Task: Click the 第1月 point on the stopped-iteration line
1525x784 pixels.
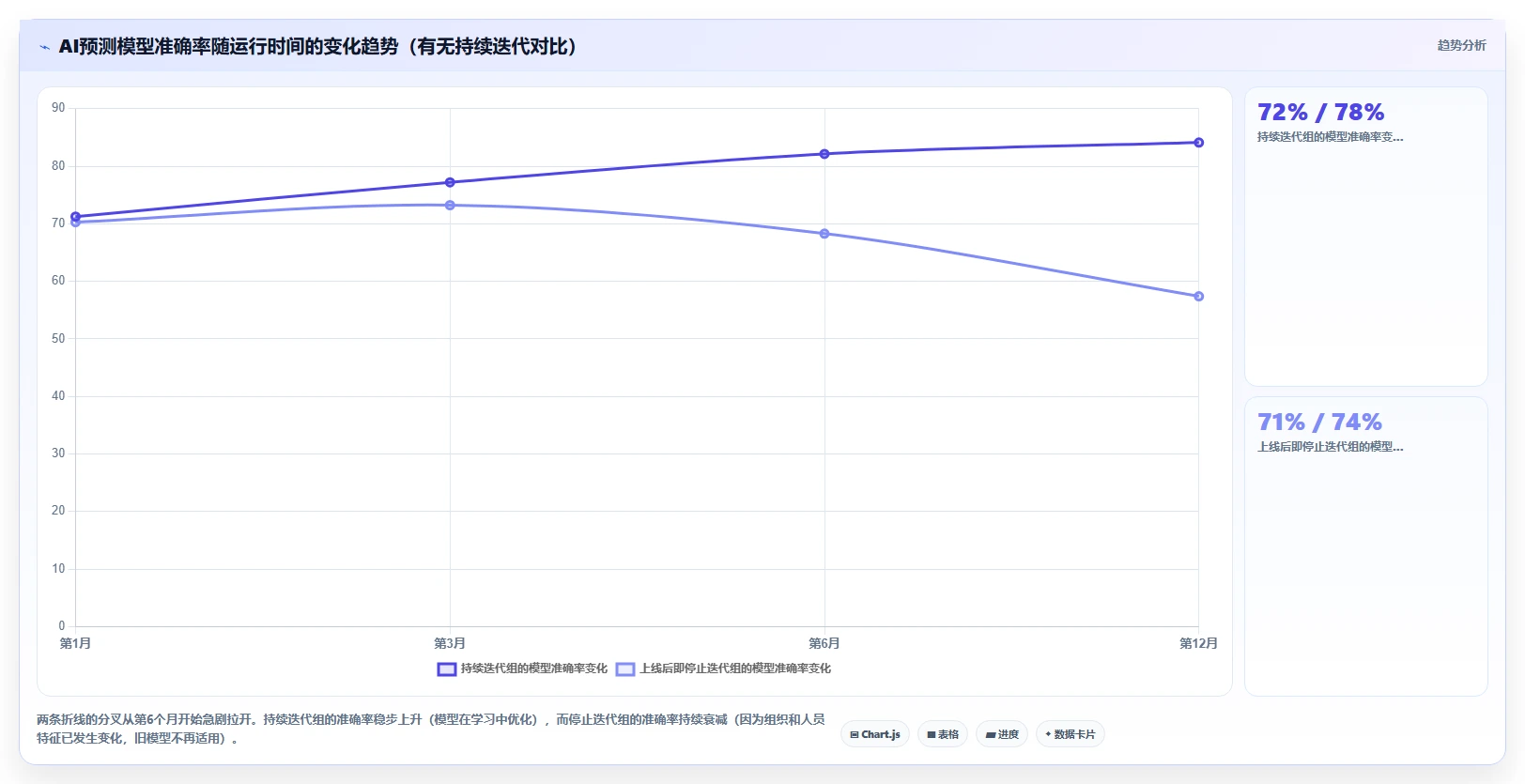Action: point(76,223)
